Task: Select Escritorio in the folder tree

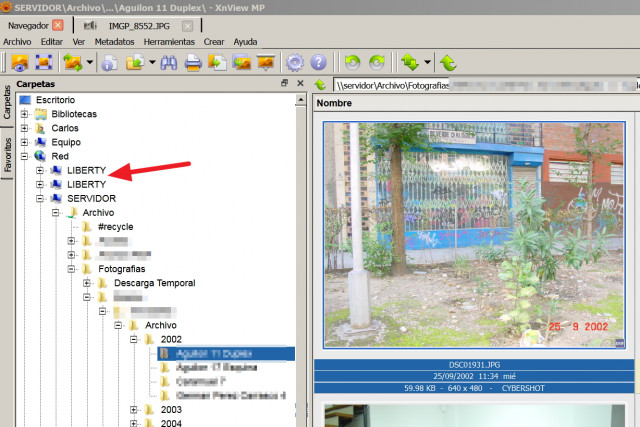Action: pyautogui.click(x=55, y=100)
